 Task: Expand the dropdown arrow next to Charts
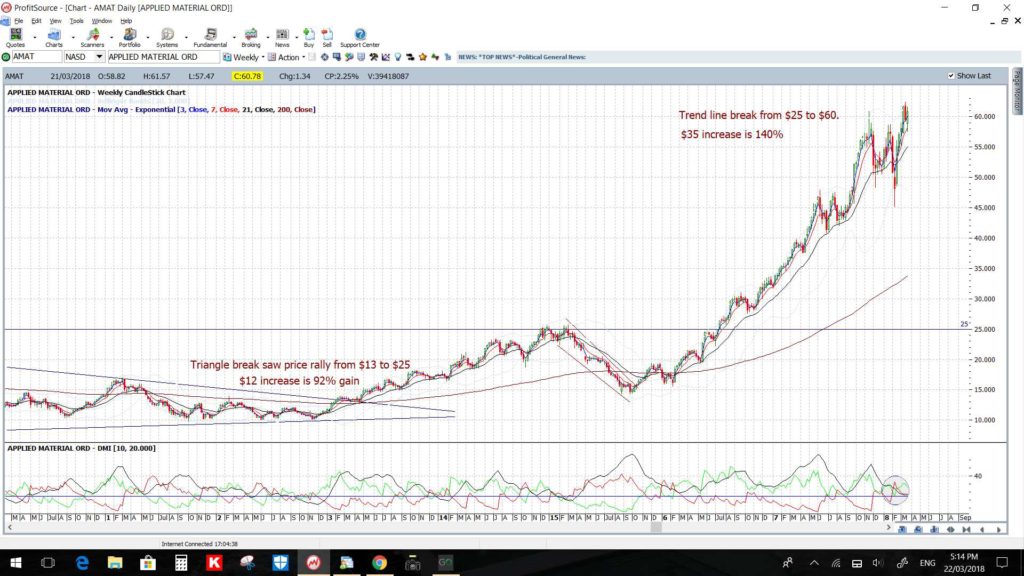[72, 37]
